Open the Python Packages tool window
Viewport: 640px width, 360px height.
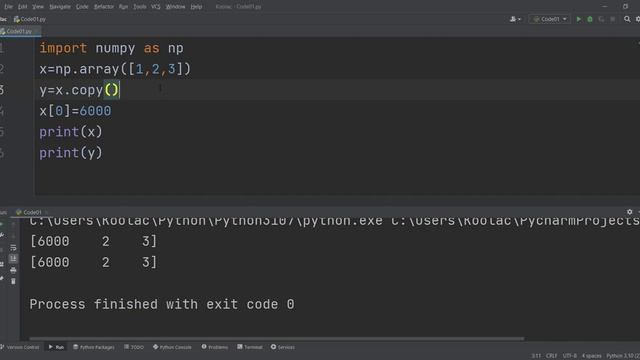click(93, 347)
